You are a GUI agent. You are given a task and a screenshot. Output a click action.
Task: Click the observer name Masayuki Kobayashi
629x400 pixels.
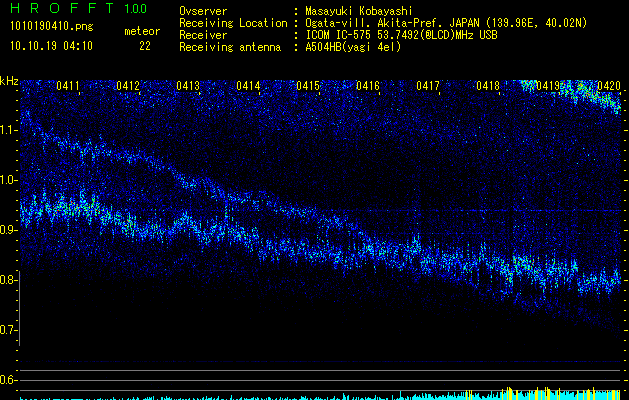point(359,11)
